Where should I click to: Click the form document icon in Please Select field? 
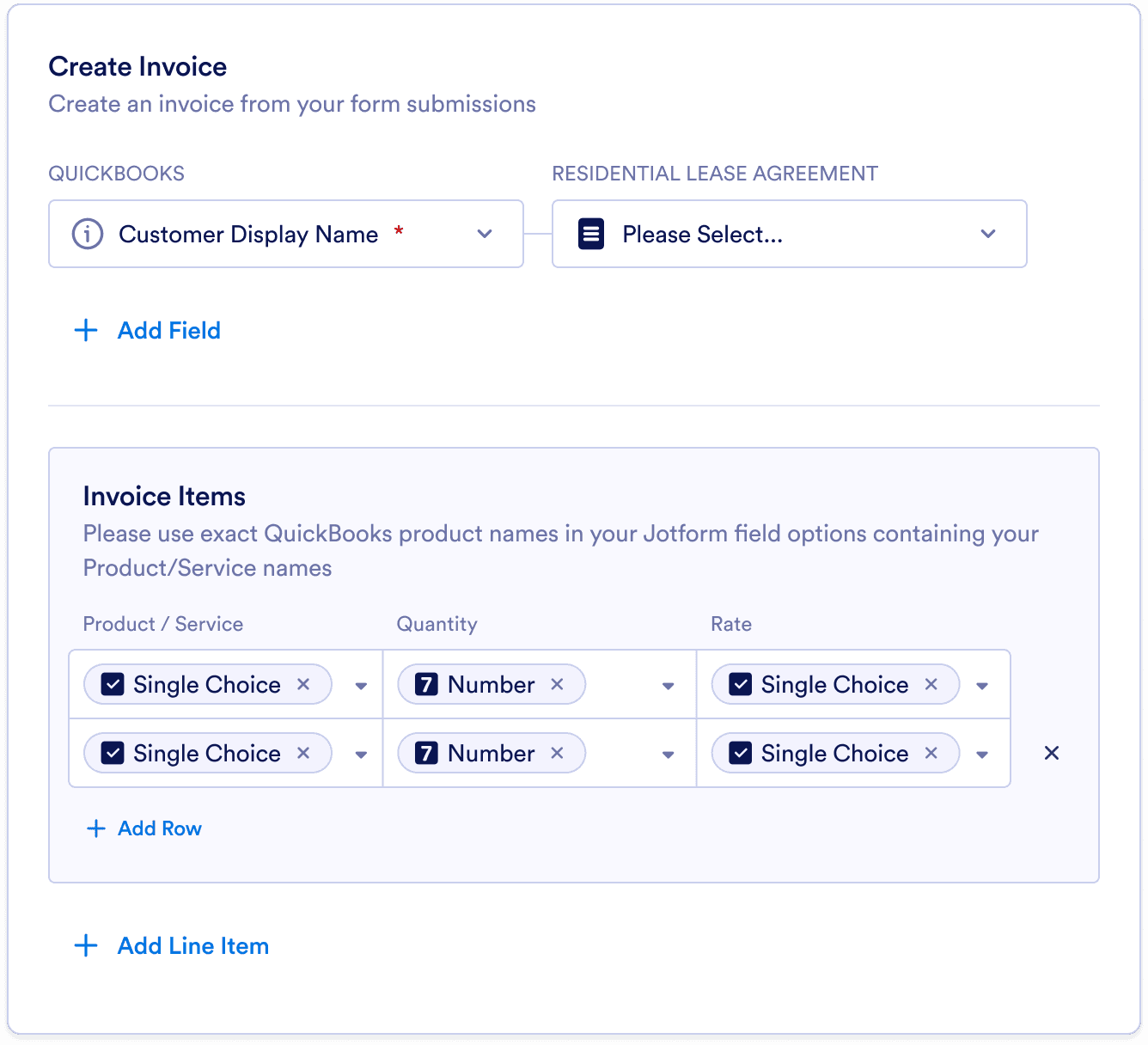pos(590,234)
